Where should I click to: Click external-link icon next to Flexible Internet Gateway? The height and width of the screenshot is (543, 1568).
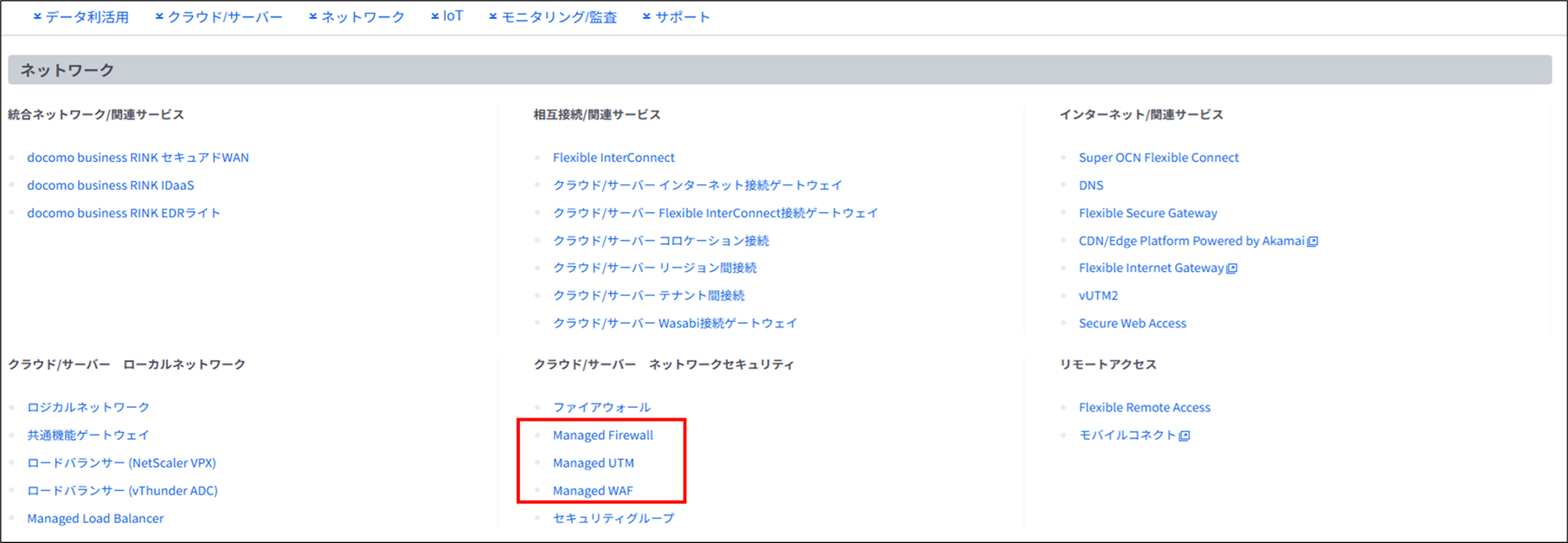[x=1232, y=268]
